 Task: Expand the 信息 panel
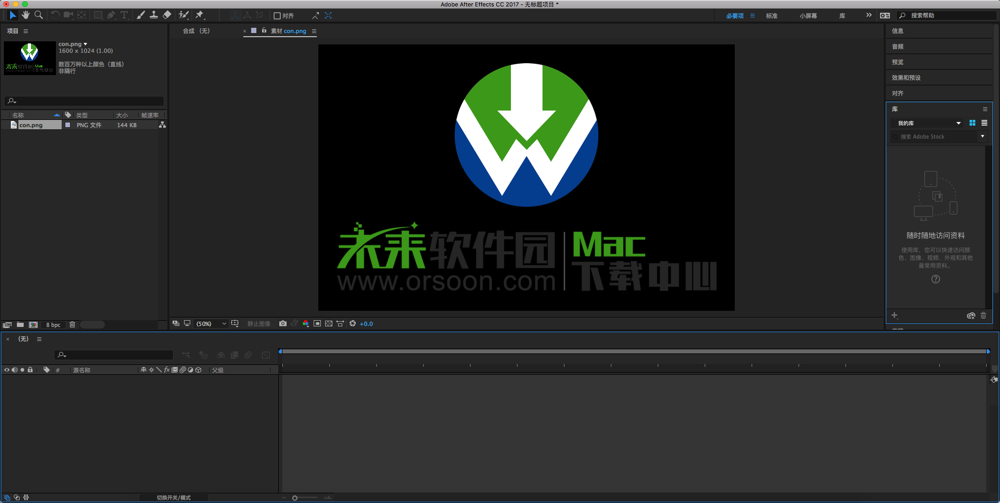(x=897, y=31)
